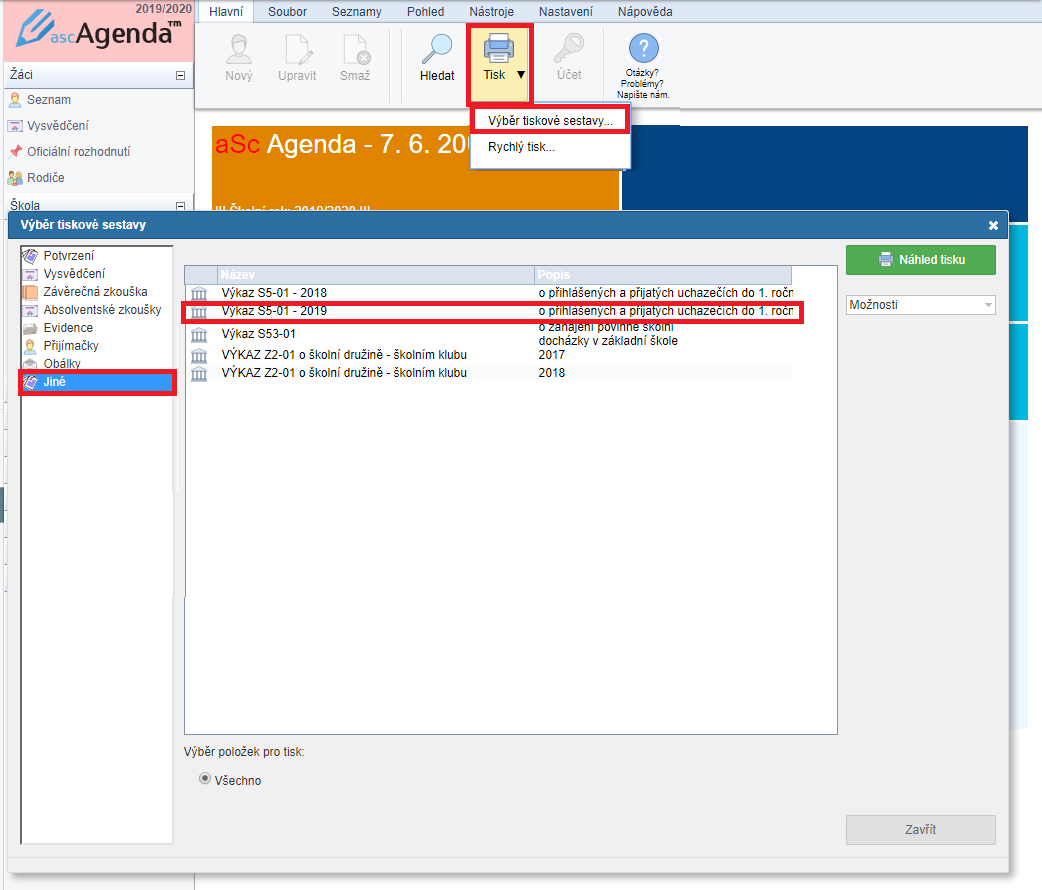
Task: Select row Výkaz S5-01 - 2019
Action: pyautogui.click(x=489, y=311)
